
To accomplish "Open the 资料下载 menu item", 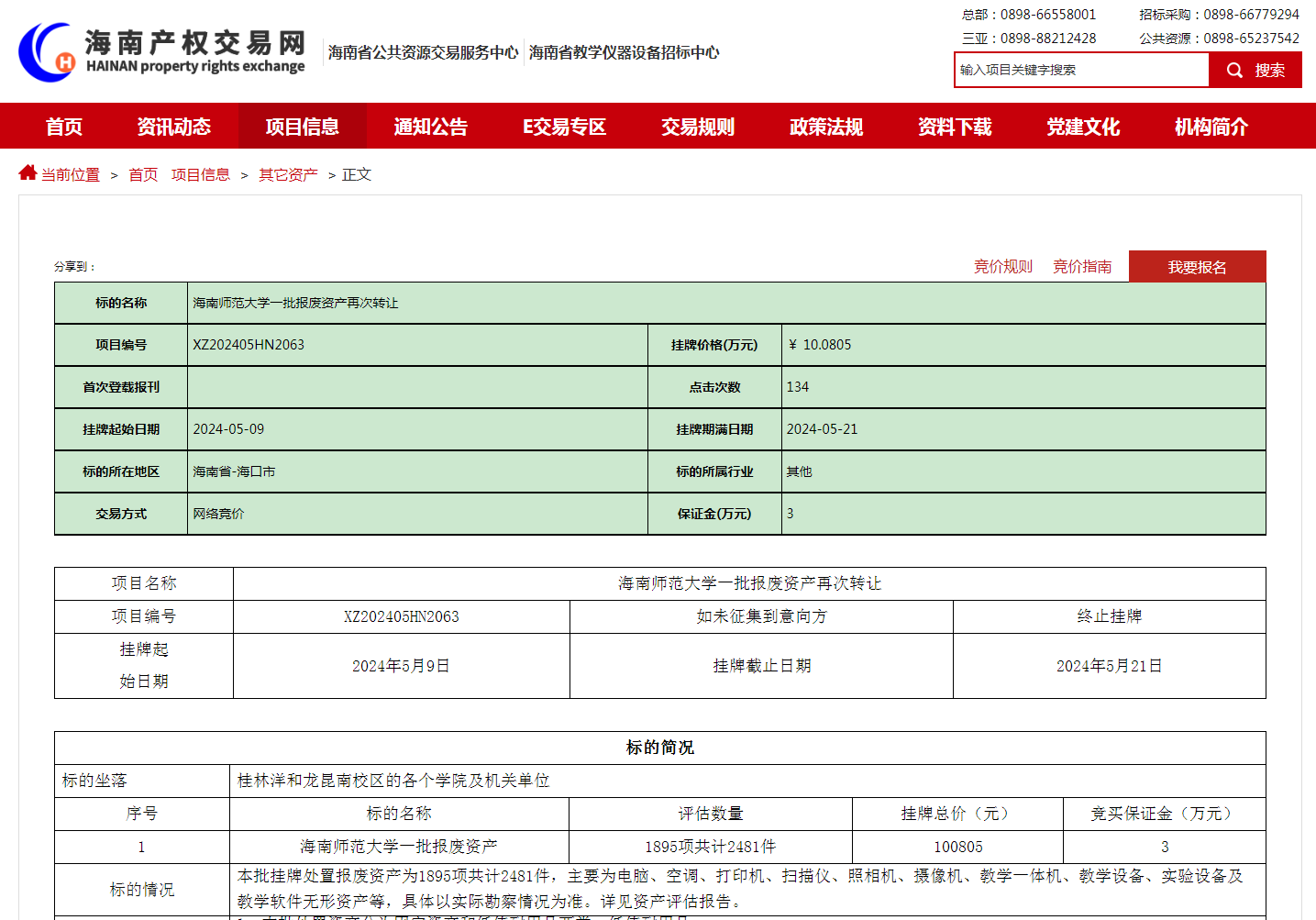I will click(955, 127).
